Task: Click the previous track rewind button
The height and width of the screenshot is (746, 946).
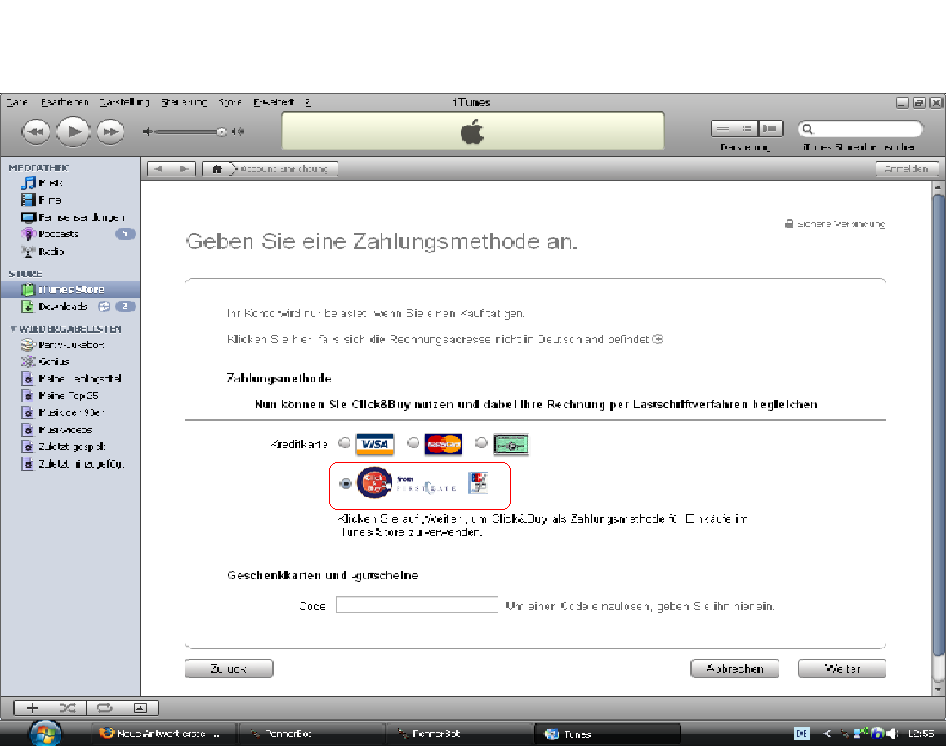Action: [x=36, y=132]
